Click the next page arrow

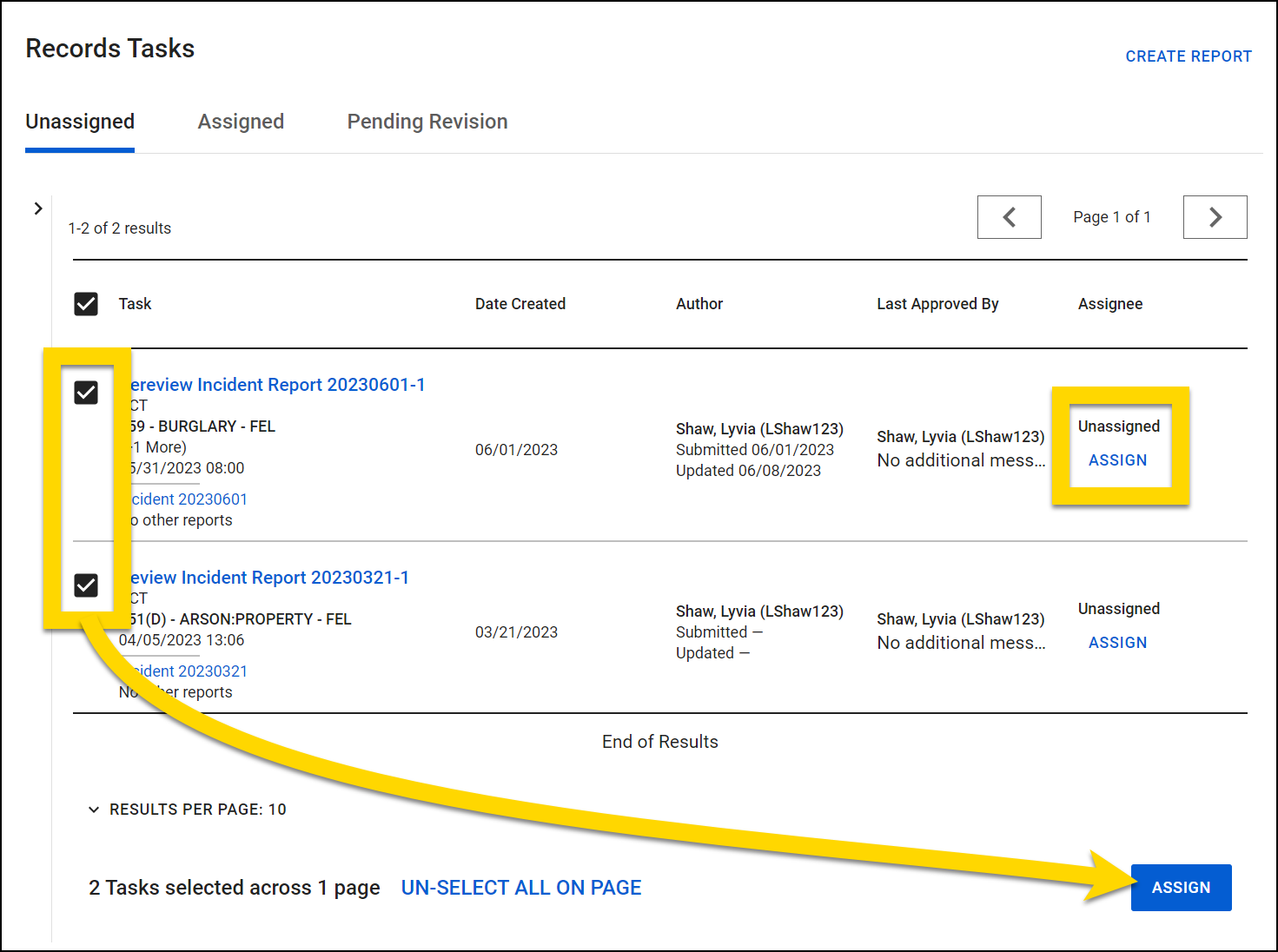pos(1214,217)
